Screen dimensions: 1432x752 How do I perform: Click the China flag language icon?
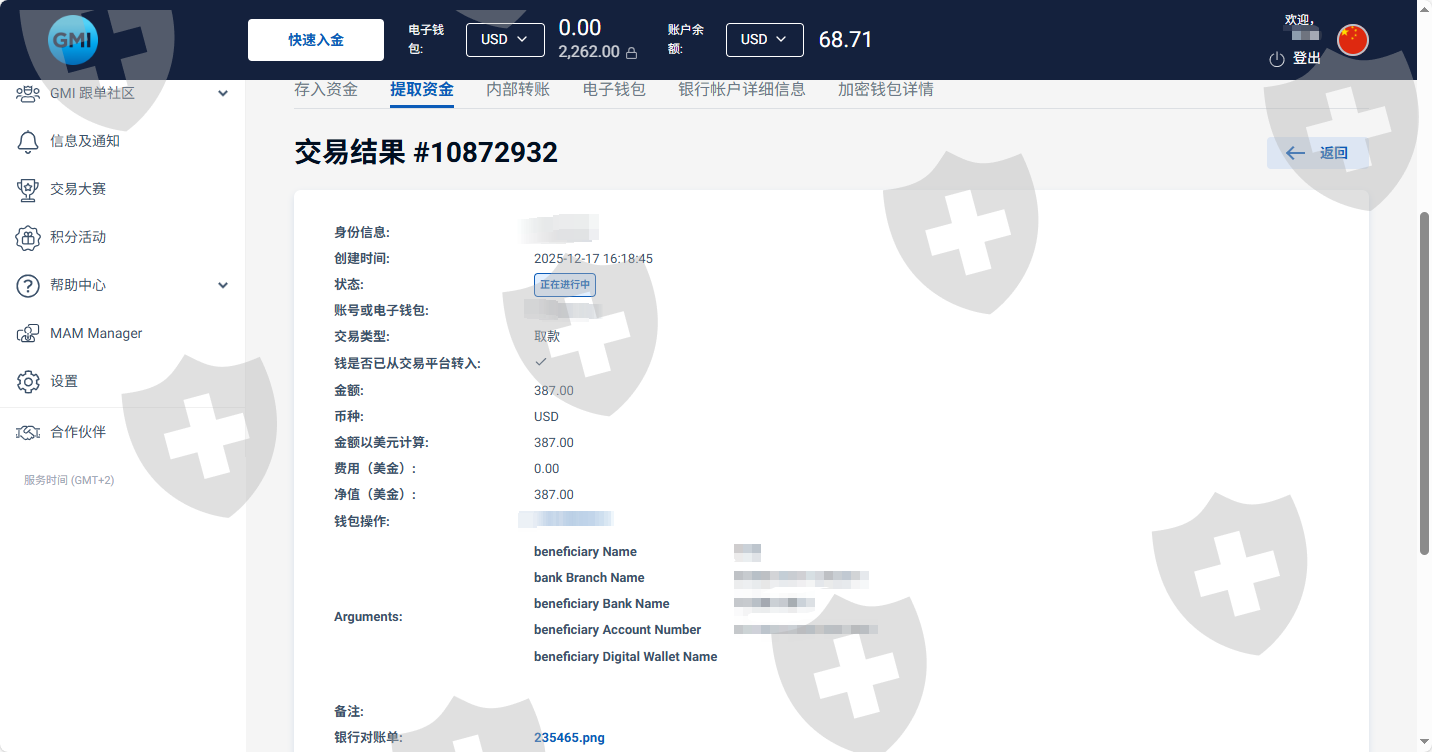[x=1352, y=40]
